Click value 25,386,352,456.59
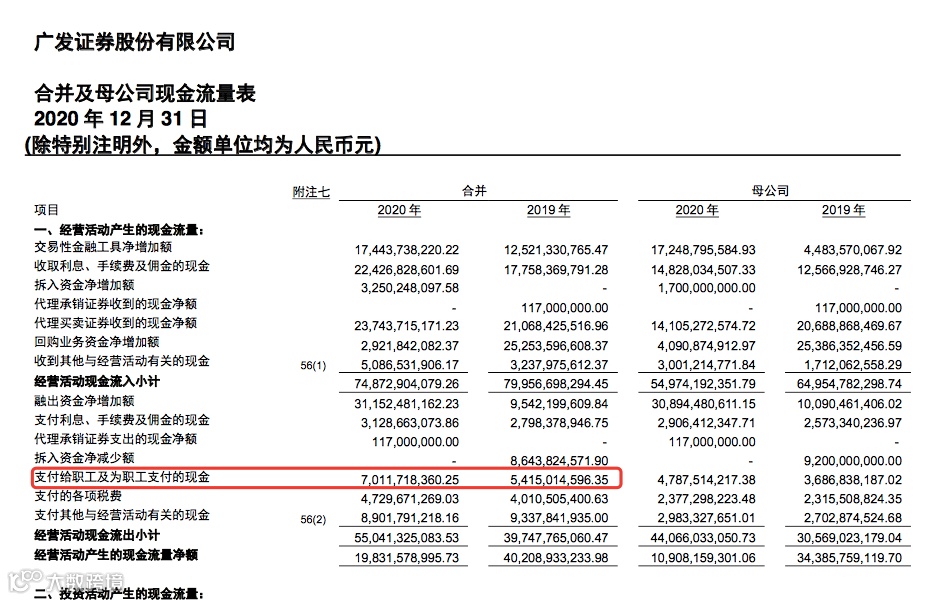This screenshot has height=600, width=945. point(850,346)
